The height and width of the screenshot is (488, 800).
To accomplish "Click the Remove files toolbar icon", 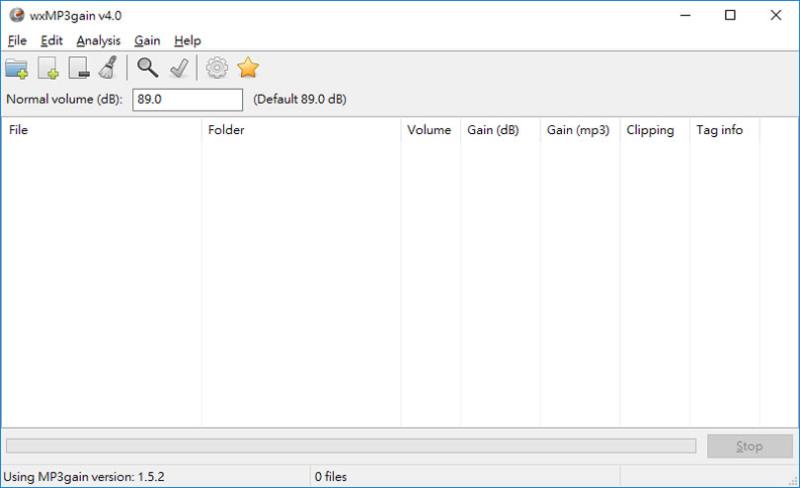I will [x=79, y=68].
